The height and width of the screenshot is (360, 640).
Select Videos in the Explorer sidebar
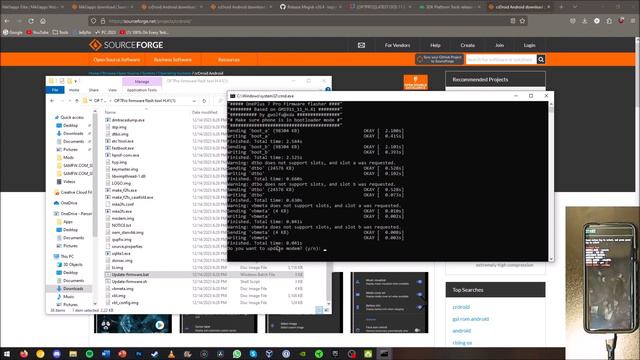[x=69, y=182]
